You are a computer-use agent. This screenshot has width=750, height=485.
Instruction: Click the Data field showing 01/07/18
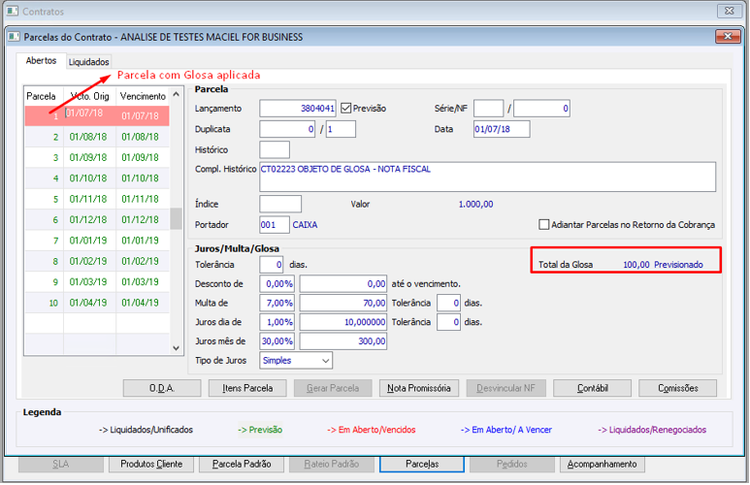click(x=502, y=129)
